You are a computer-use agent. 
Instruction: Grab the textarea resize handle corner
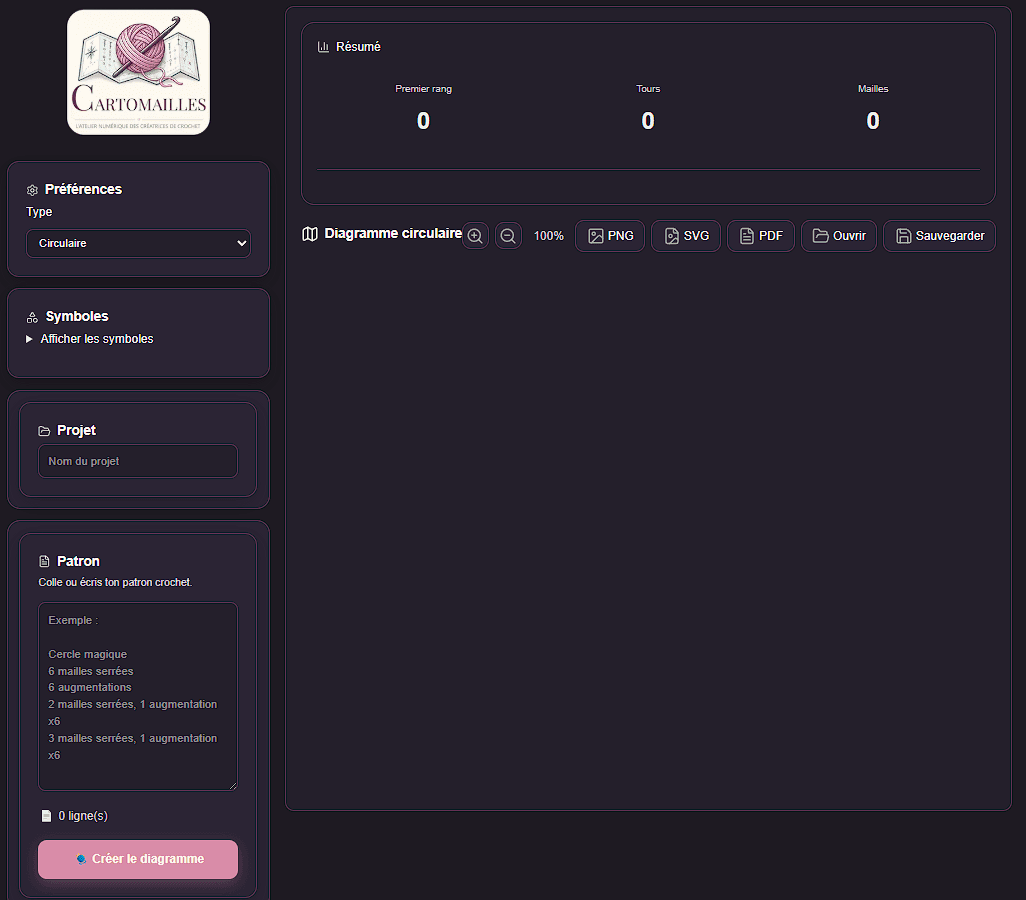click(233, 786)
